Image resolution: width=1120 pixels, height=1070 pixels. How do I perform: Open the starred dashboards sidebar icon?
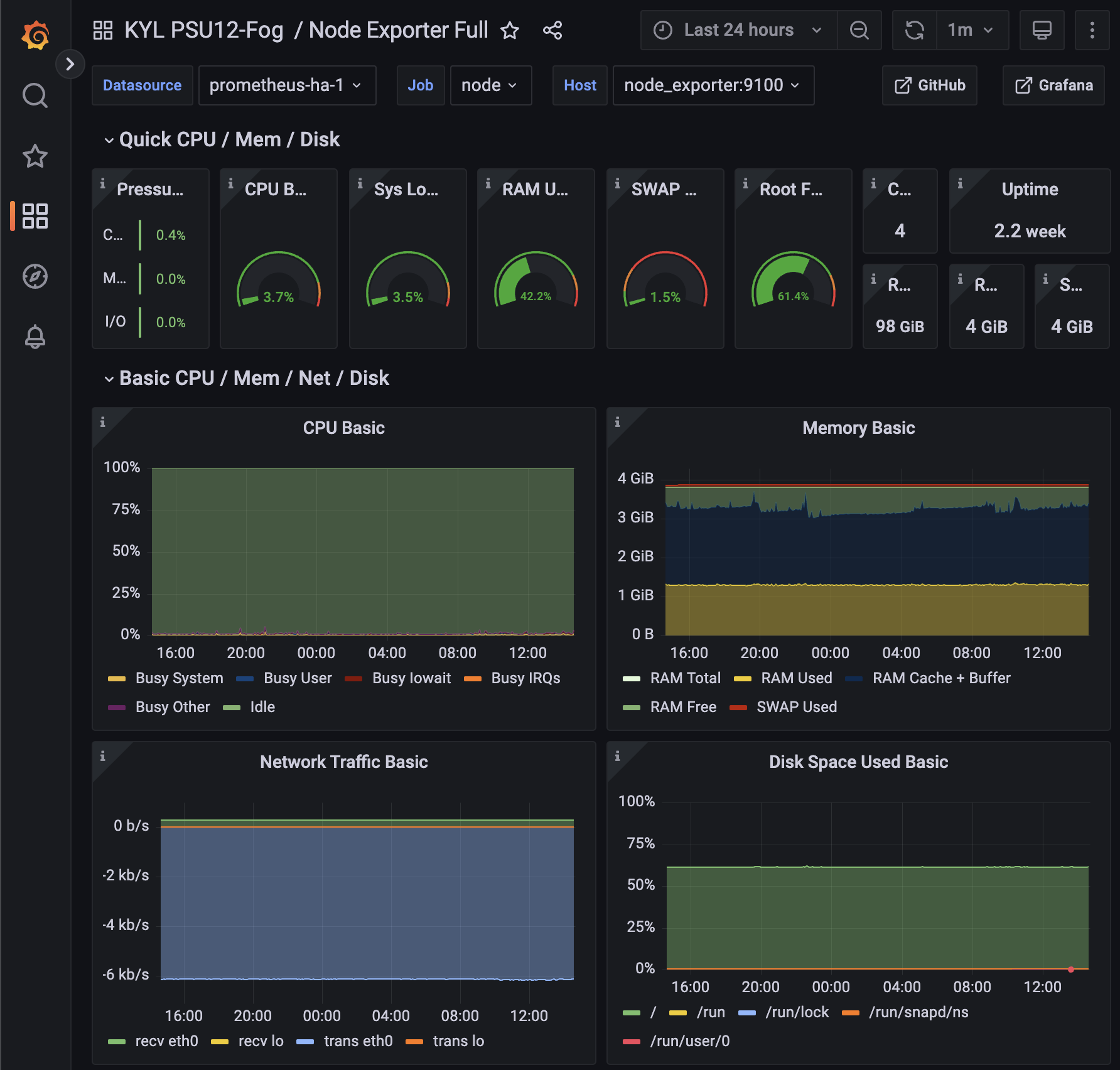[35, 156]
